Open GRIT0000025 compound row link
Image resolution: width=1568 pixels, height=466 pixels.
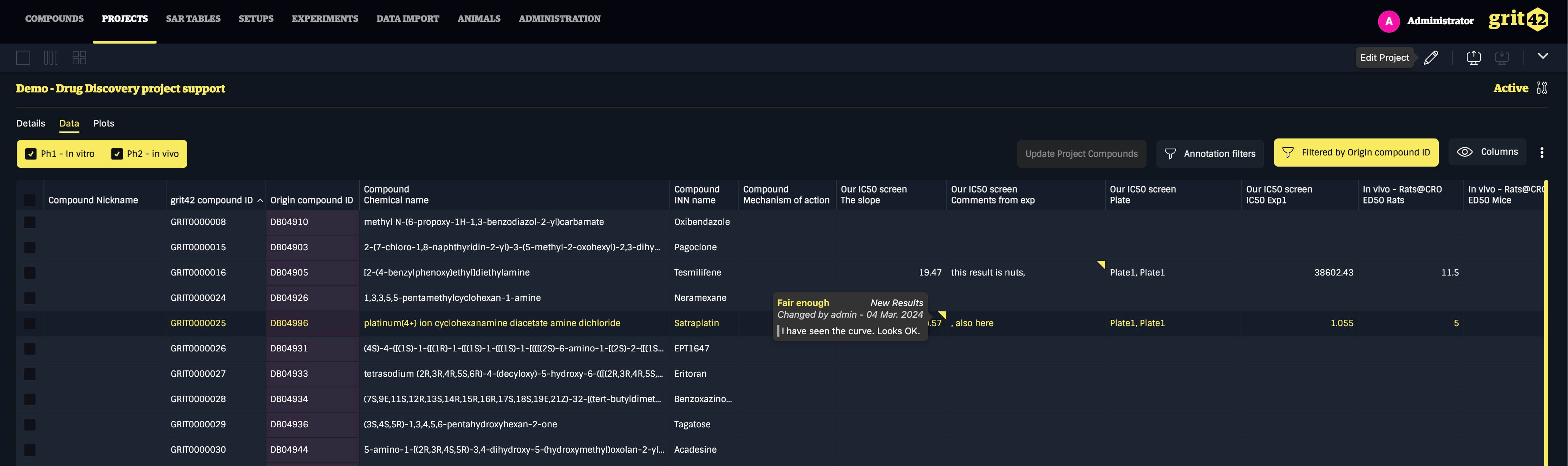pos(198,323)
